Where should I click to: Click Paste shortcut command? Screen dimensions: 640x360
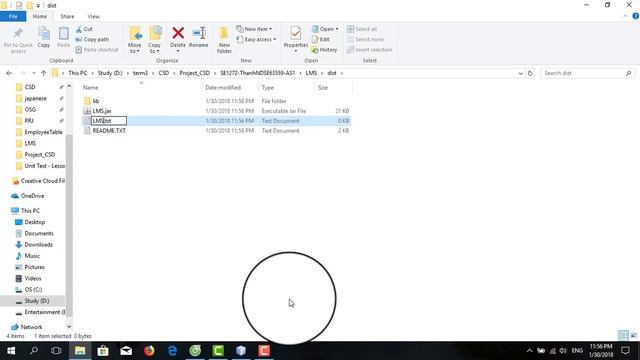[97, 49]
